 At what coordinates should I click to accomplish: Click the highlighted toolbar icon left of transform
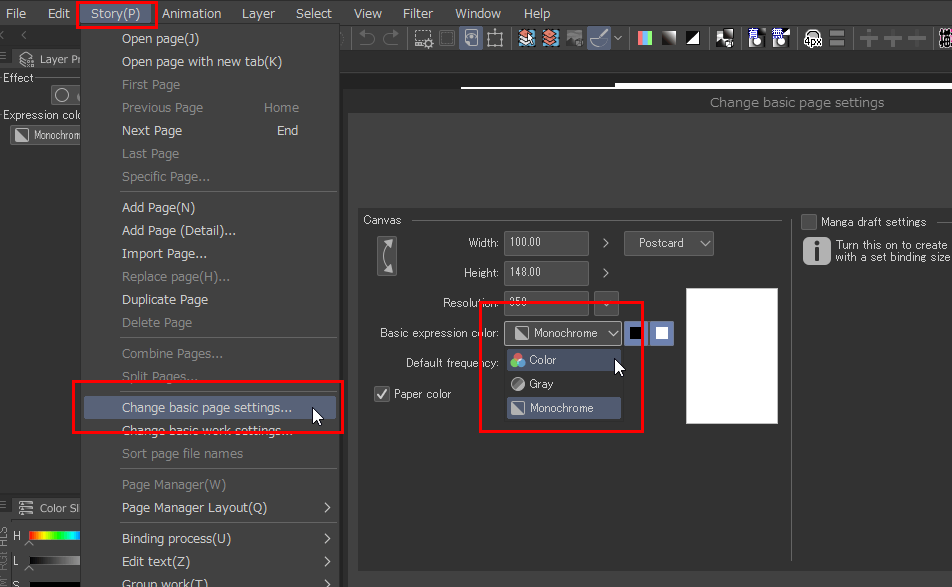click(x=471, y=38)
